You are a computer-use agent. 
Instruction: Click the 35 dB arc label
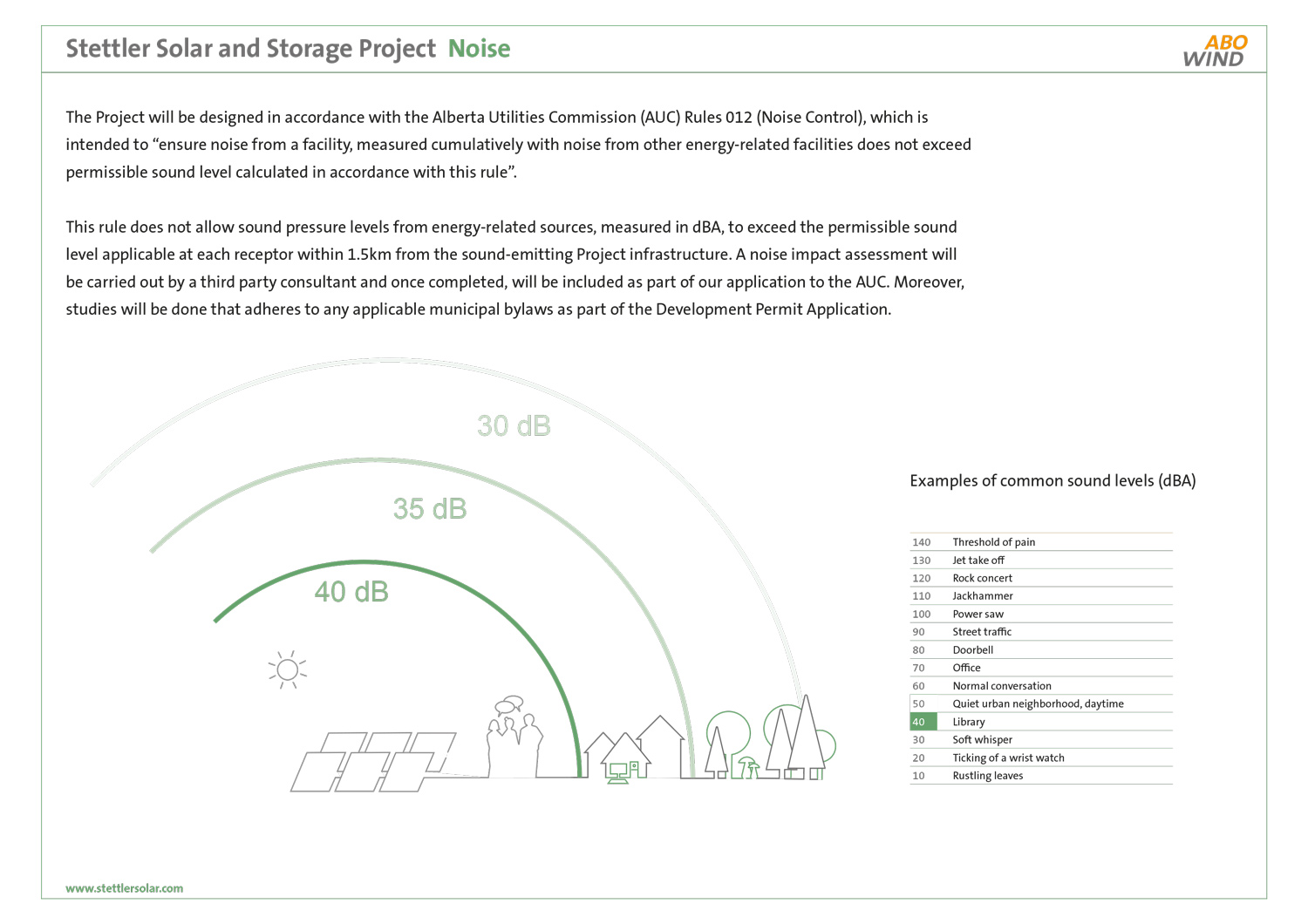click(430, 509)
